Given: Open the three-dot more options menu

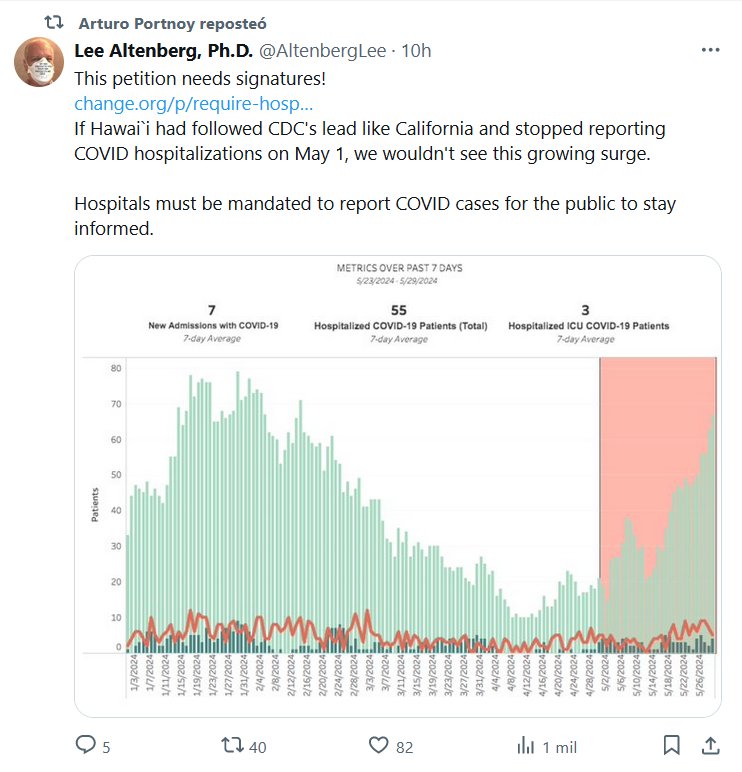Looking at the screenshot, I should tap(709, 50).
